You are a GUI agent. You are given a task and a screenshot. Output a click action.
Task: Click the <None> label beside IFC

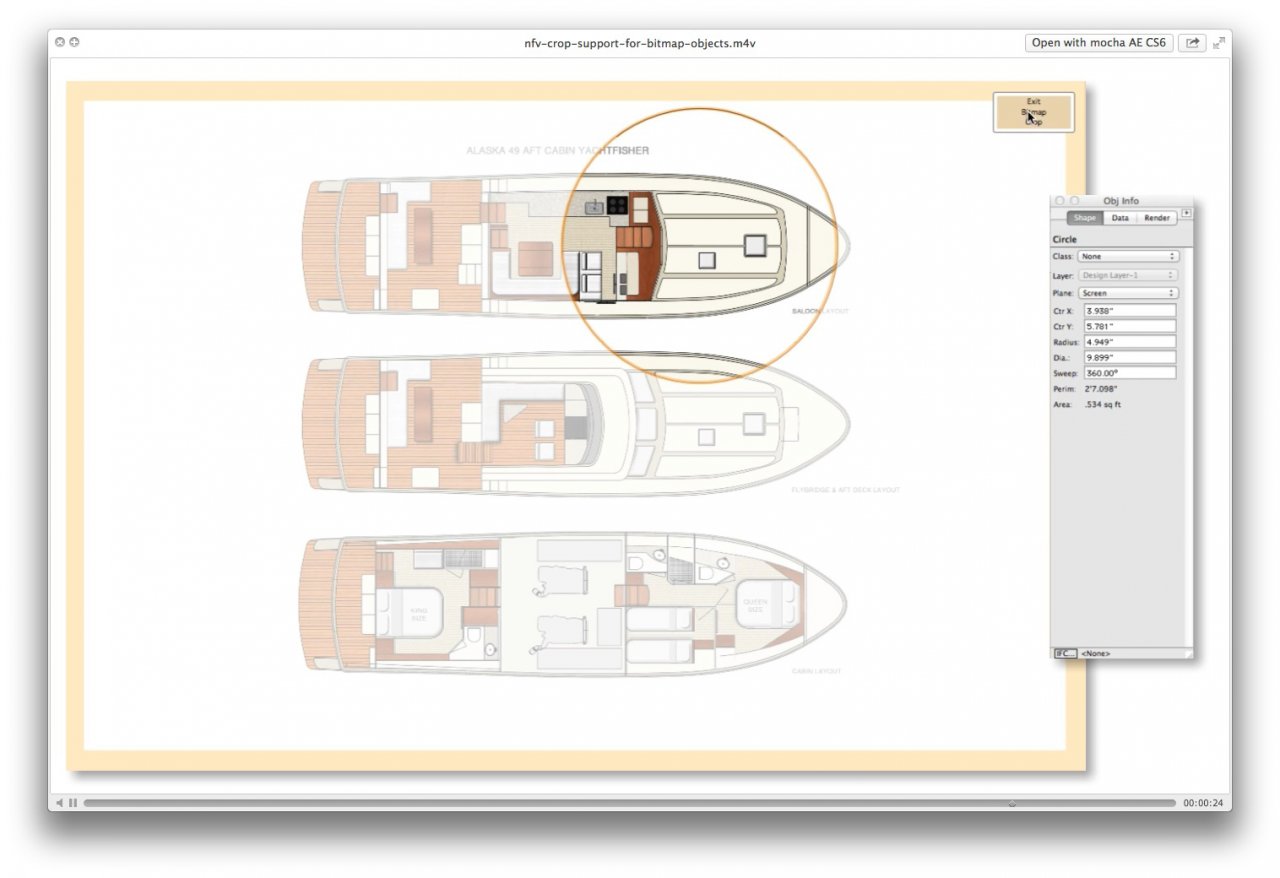[x=1095, y=653]
